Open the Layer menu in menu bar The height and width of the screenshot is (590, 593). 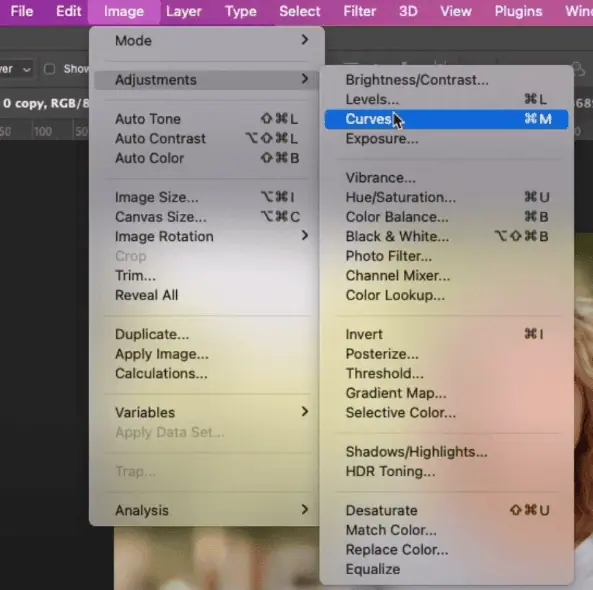[x=184, y=11]
